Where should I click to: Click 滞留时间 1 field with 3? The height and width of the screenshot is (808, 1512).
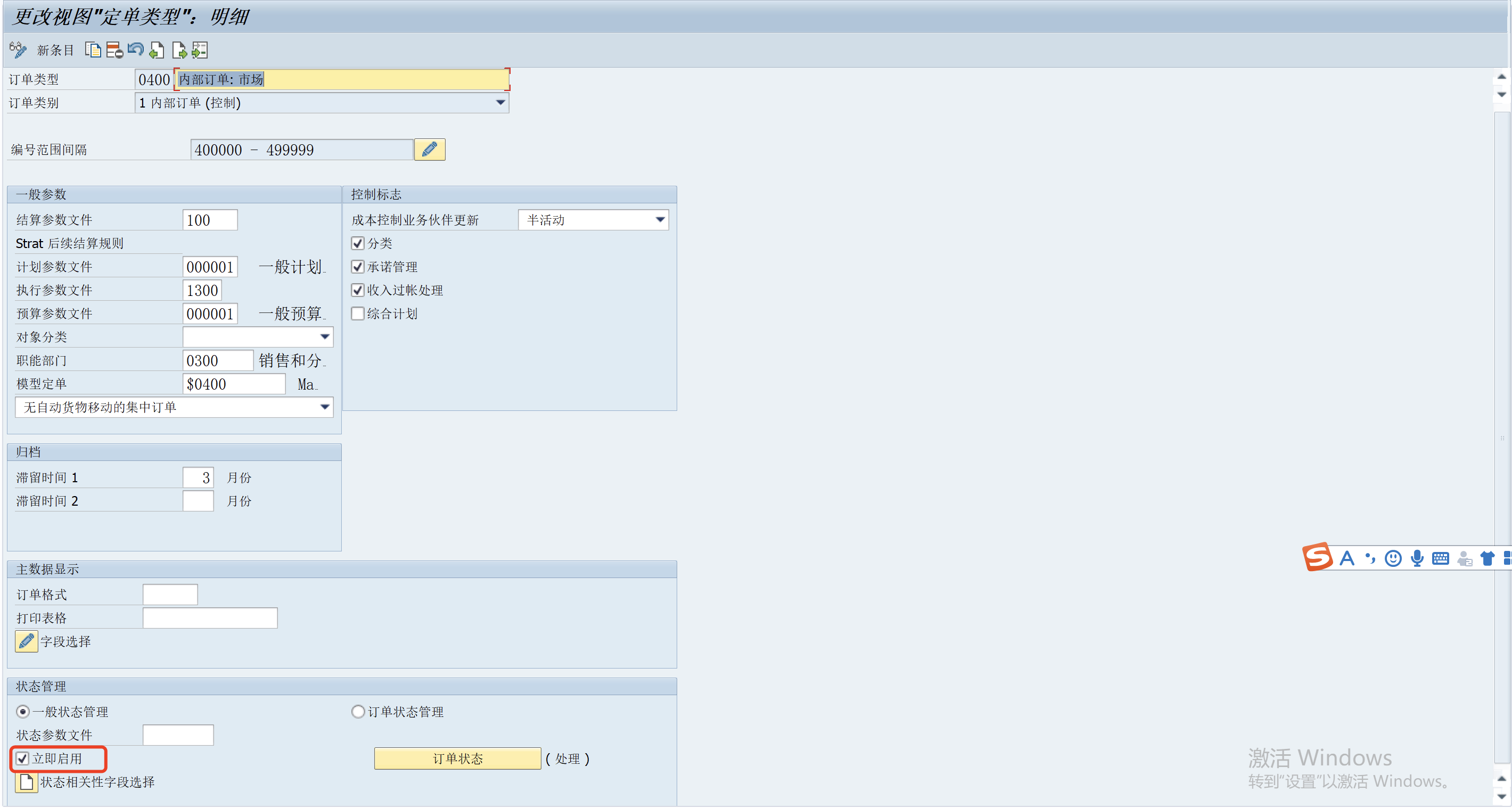(x=198, y=477)
